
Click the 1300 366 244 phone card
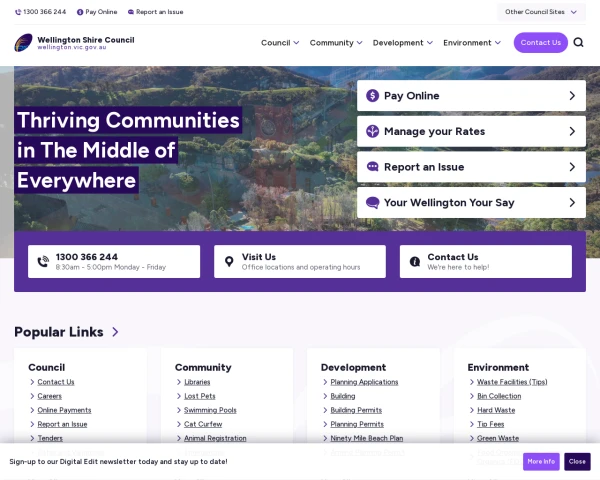tap(114, 261)
